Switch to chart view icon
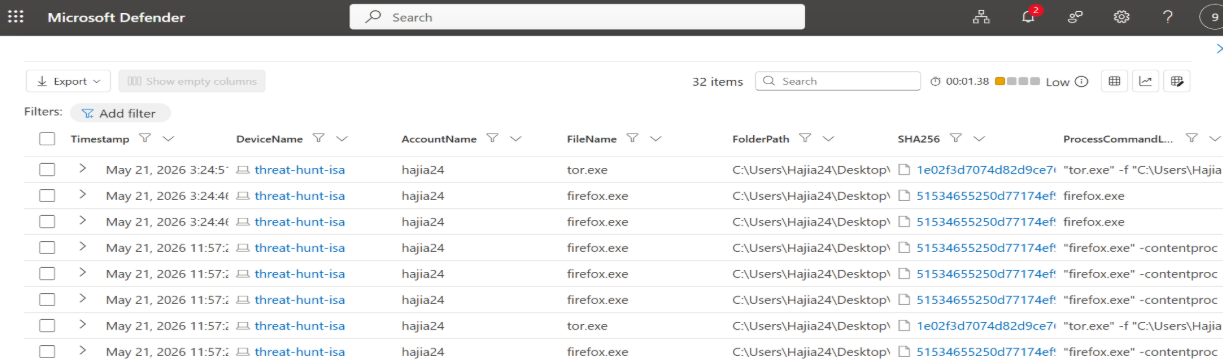This screenshot has height=361, width=1232. pyautogui.click(x=1145, y=81)
